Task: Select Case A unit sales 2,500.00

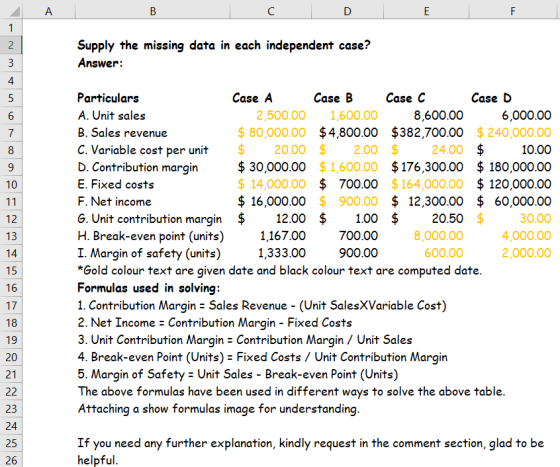Action: pos(281,115)
